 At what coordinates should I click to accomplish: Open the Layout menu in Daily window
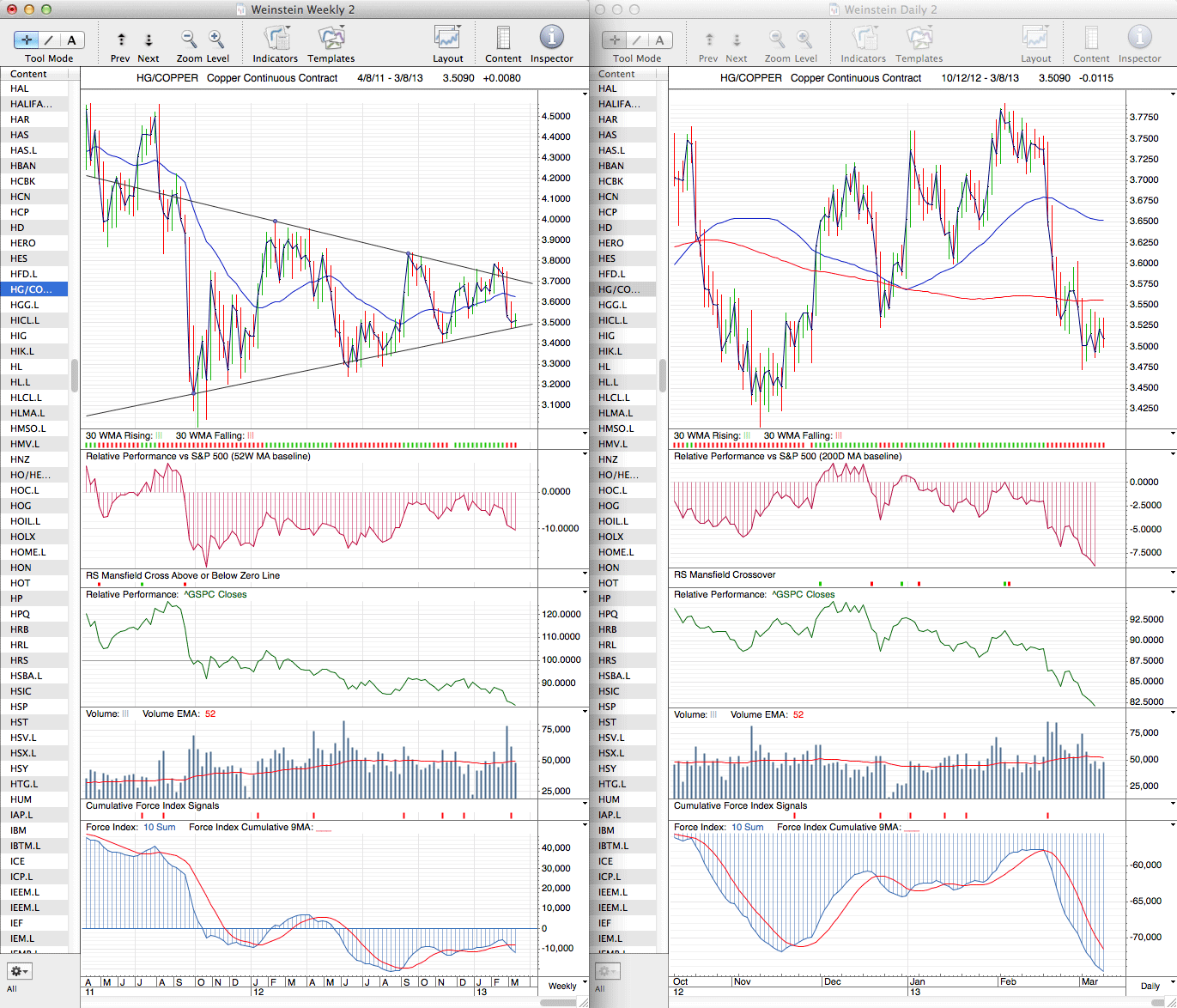pos(1035,39)
